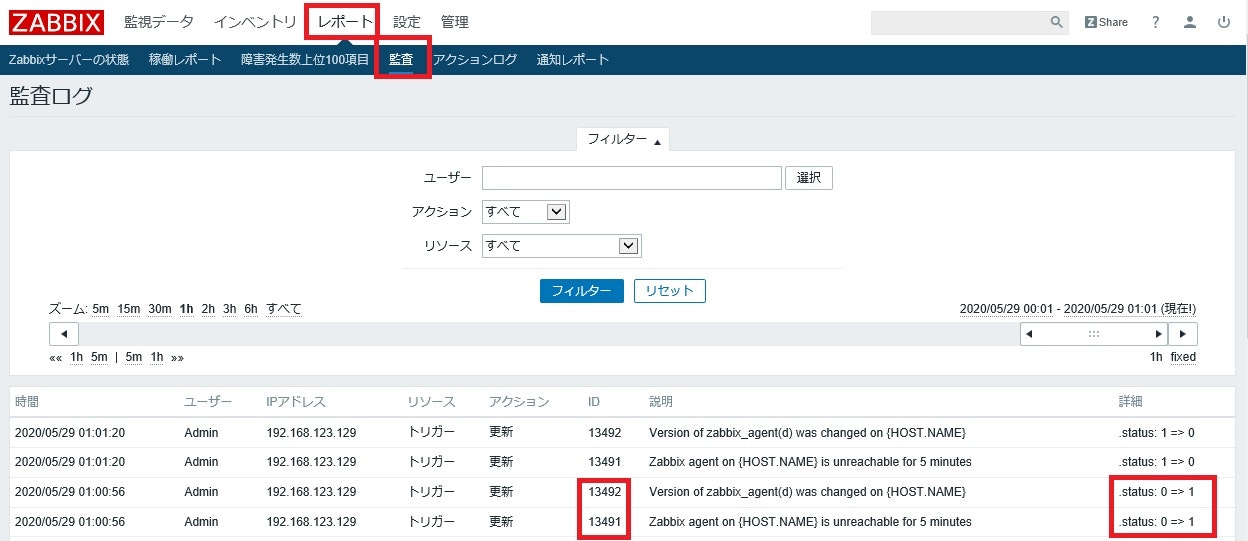Set zoom to 30m
The image size is (1248, 541).
click(160, 309)
